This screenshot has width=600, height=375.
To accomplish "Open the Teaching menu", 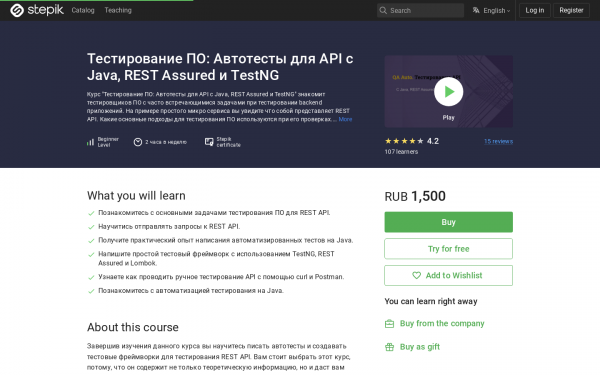I will (118, 10).
